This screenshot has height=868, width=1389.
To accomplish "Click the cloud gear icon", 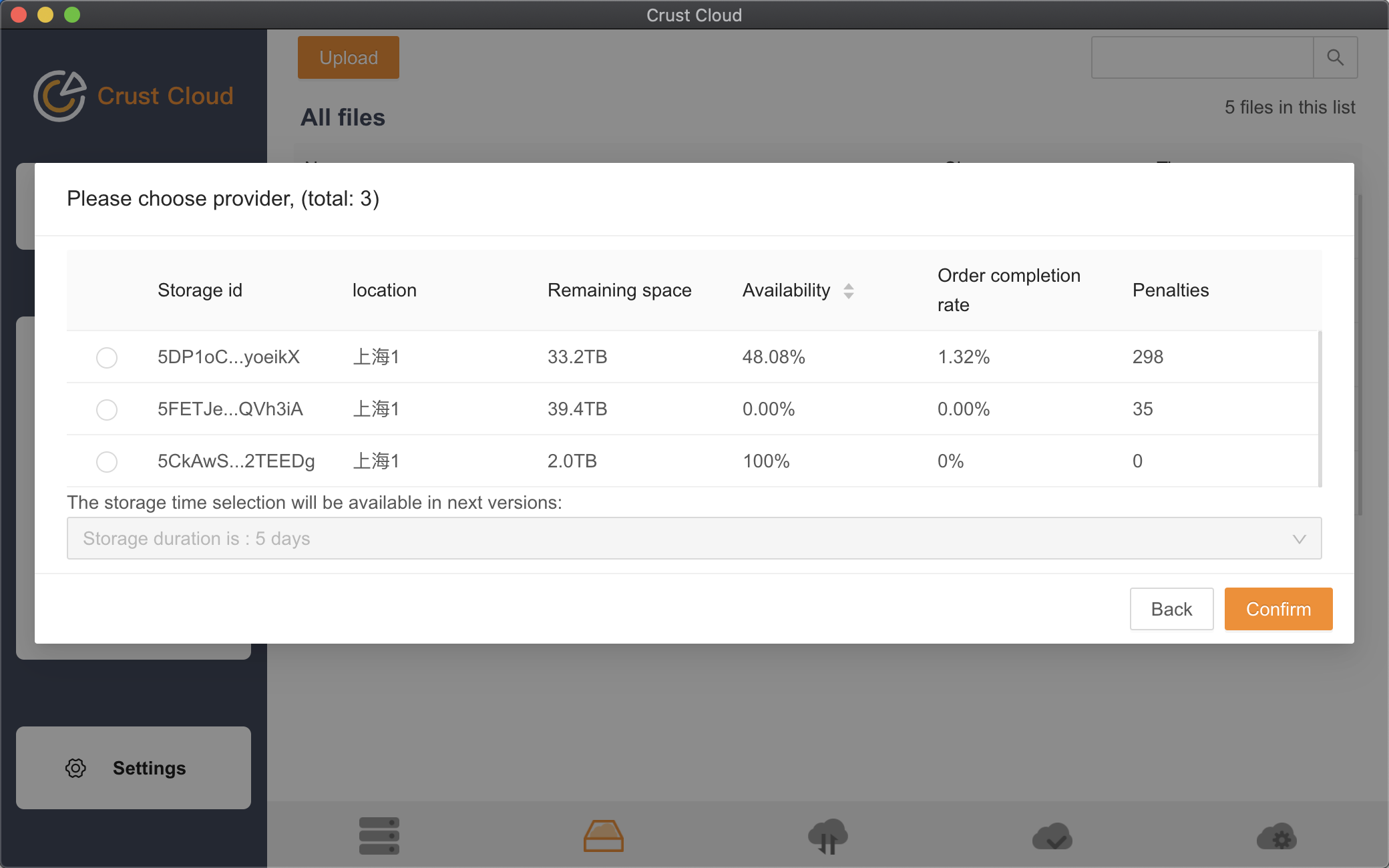I will [1276, 836].
